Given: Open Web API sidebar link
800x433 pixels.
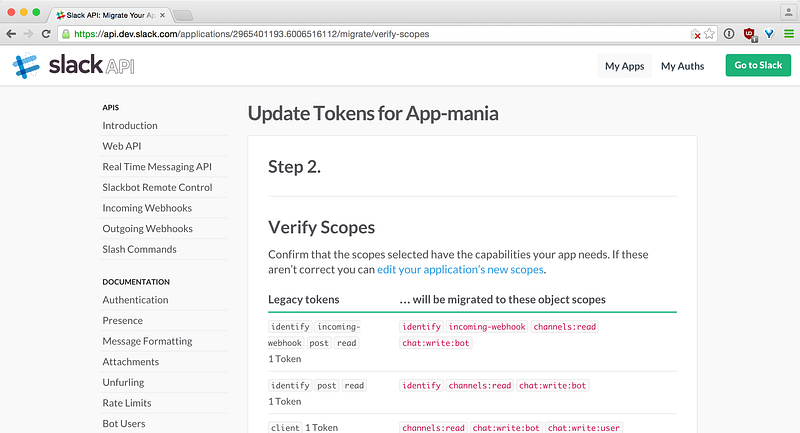Looking at the screenshot, I should point(121,146).
